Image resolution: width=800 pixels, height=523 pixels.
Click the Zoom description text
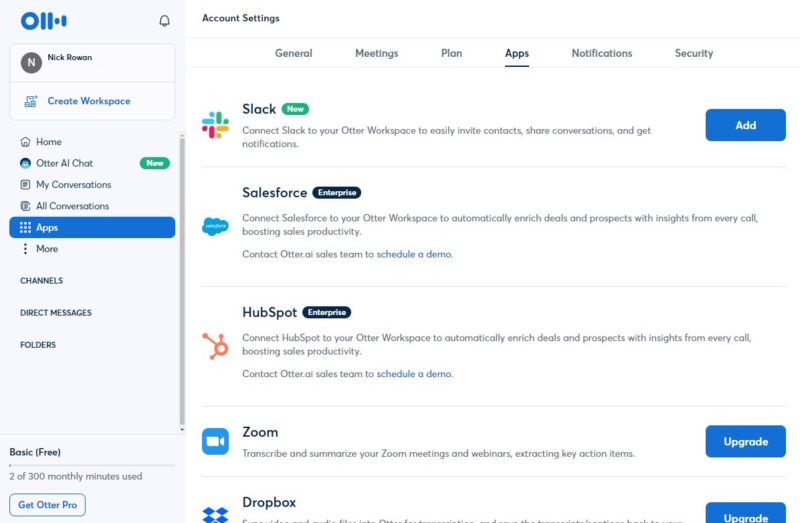click(x=438, y=454)
